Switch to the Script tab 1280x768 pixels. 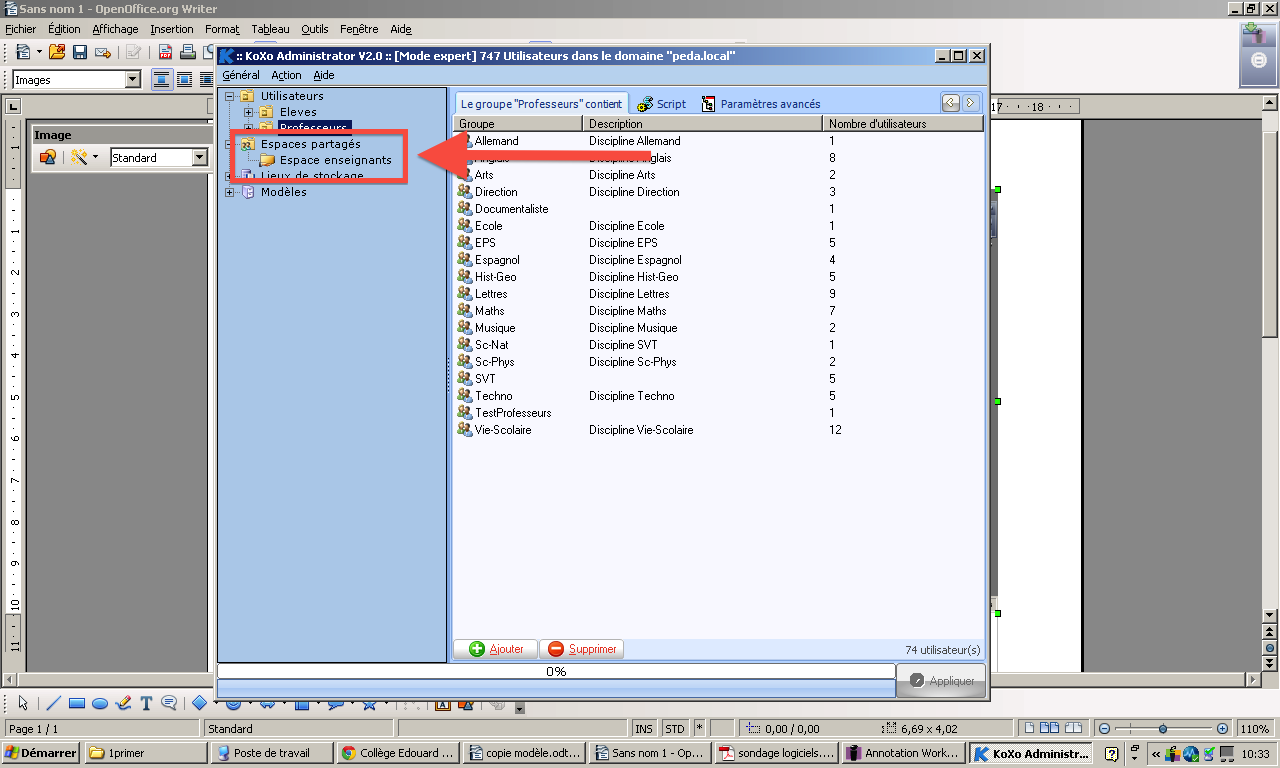point(661,103)
